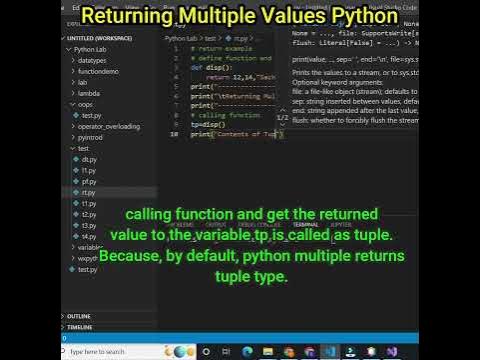
Task: Click the Python file icon in the breadcrumb
Action: (x=228, y=38)
